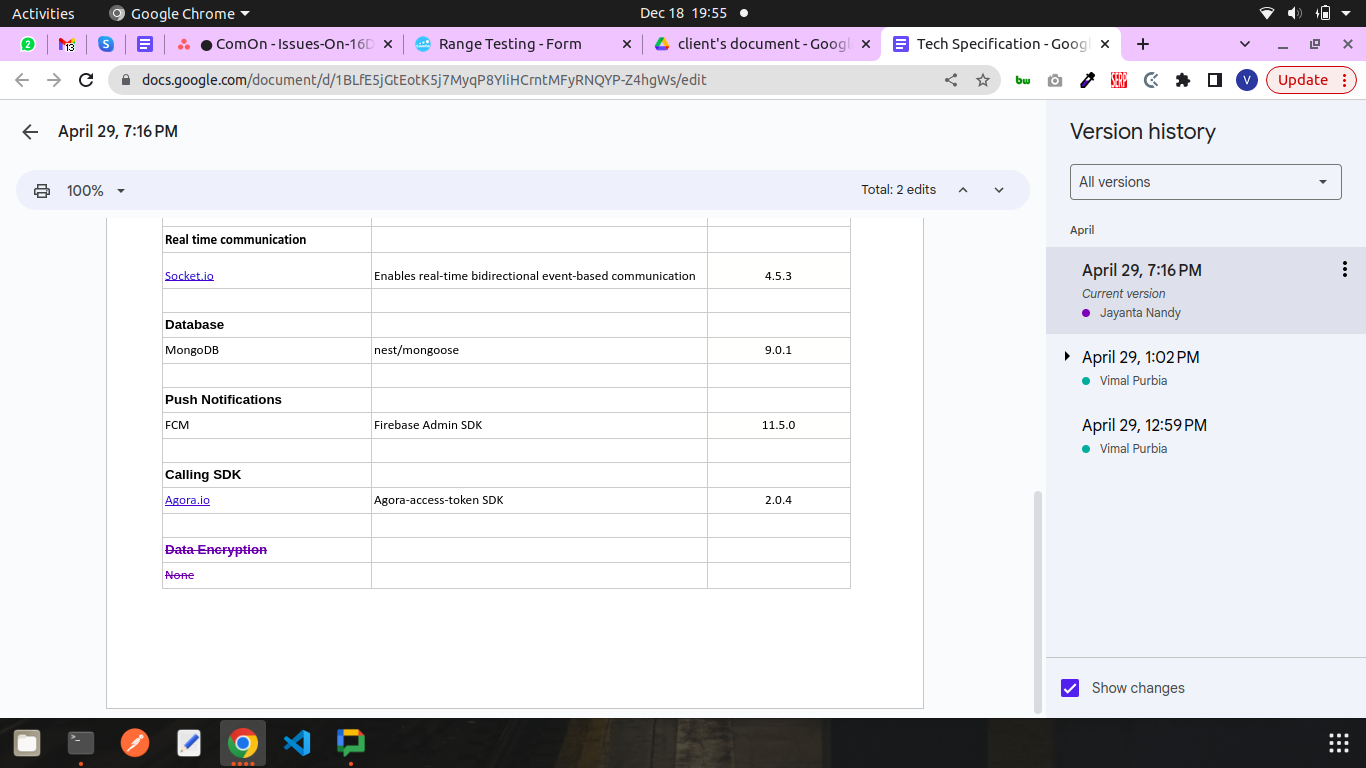Open more actions for April 29, 7:16 PM version
This screenshot has width=1366, height=768.
[1344, 269]
